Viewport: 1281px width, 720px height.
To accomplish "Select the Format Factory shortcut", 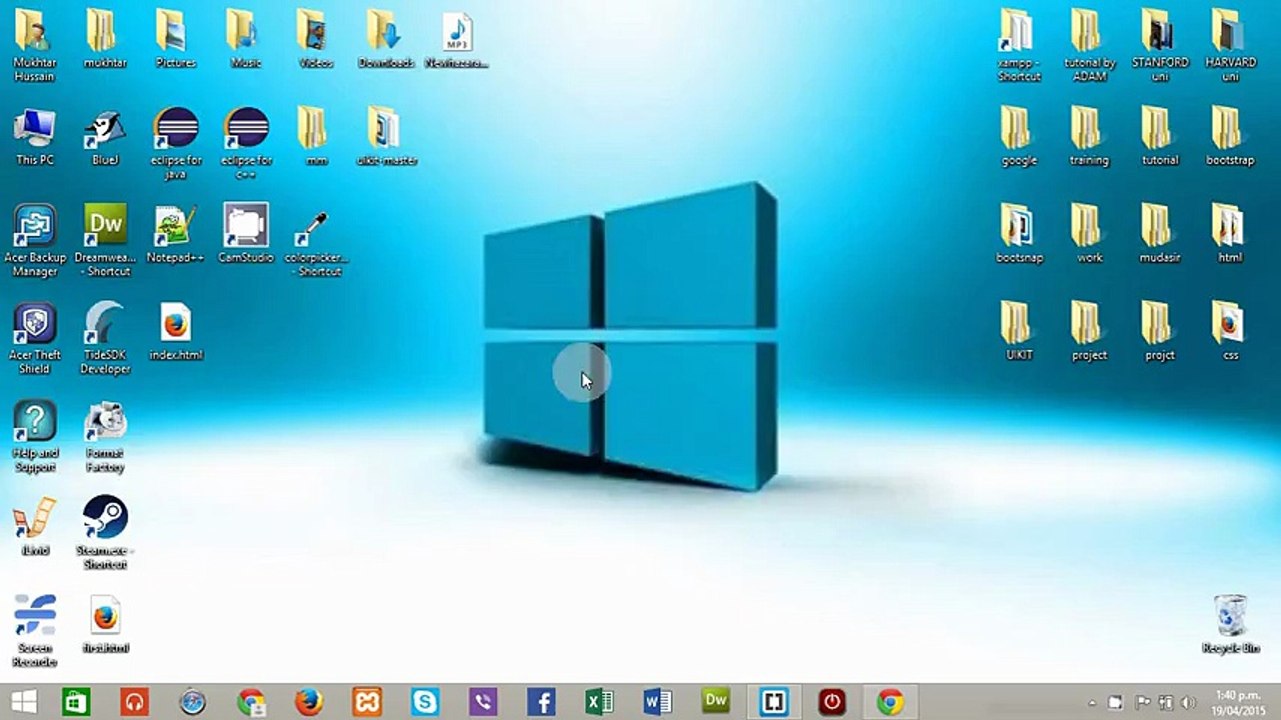I will coord(105,436).
